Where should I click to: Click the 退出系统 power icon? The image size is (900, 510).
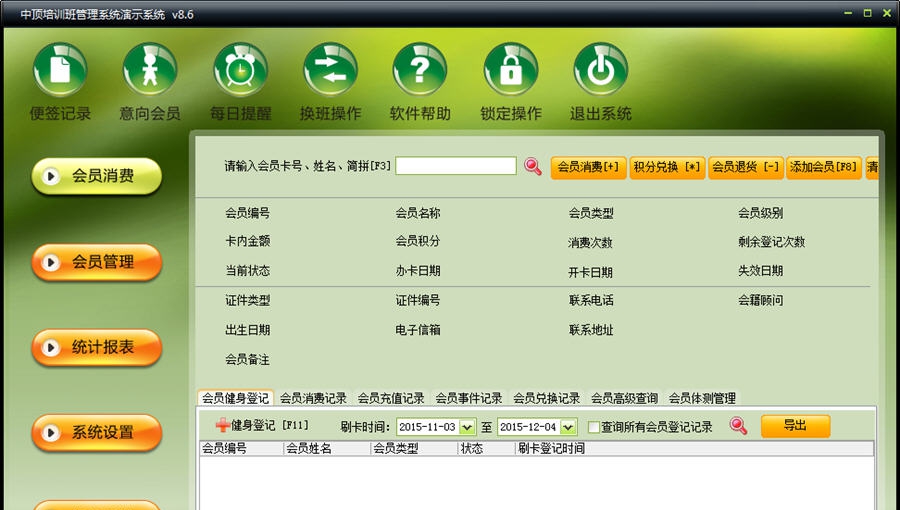(x=601, y=69)
